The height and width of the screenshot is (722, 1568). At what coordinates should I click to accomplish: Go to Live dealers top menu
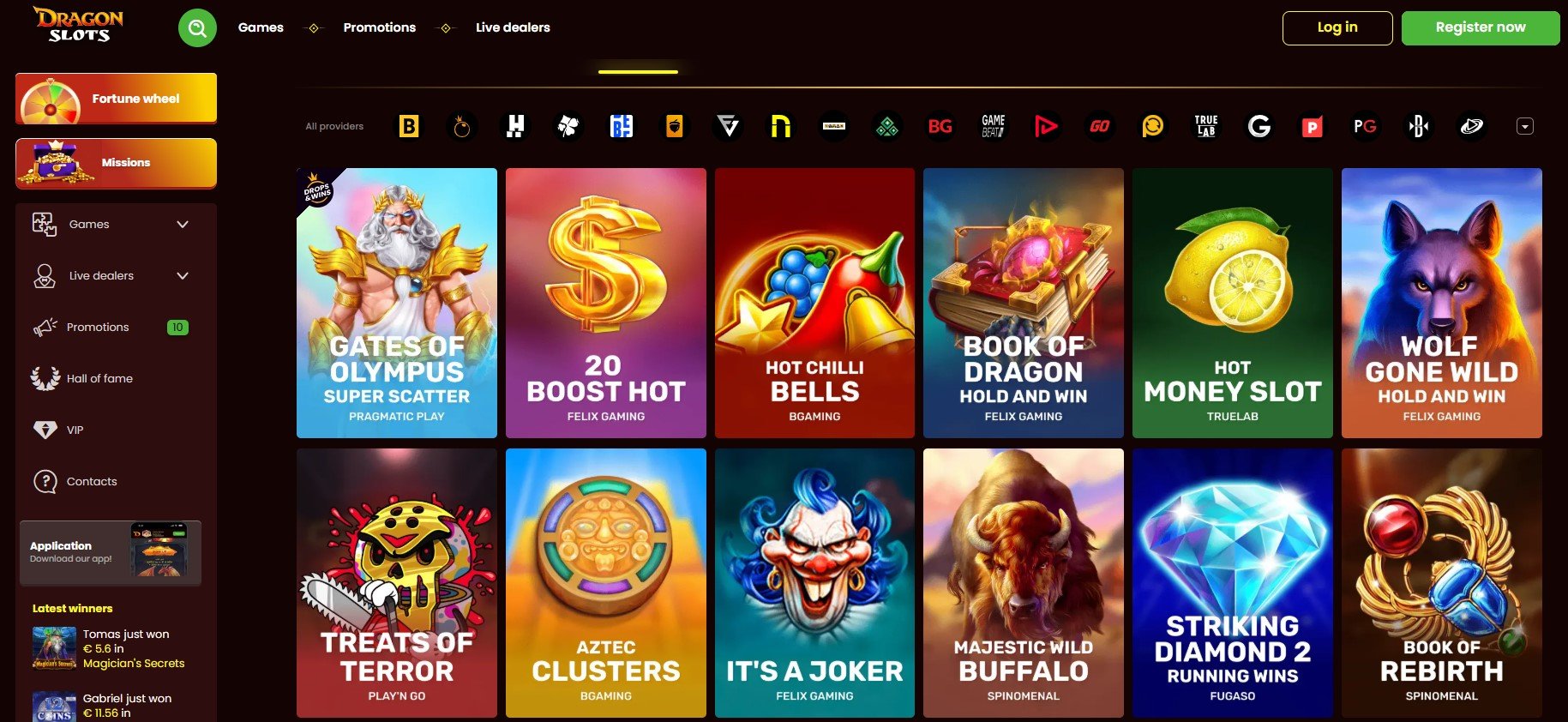[x=513, y=27]
